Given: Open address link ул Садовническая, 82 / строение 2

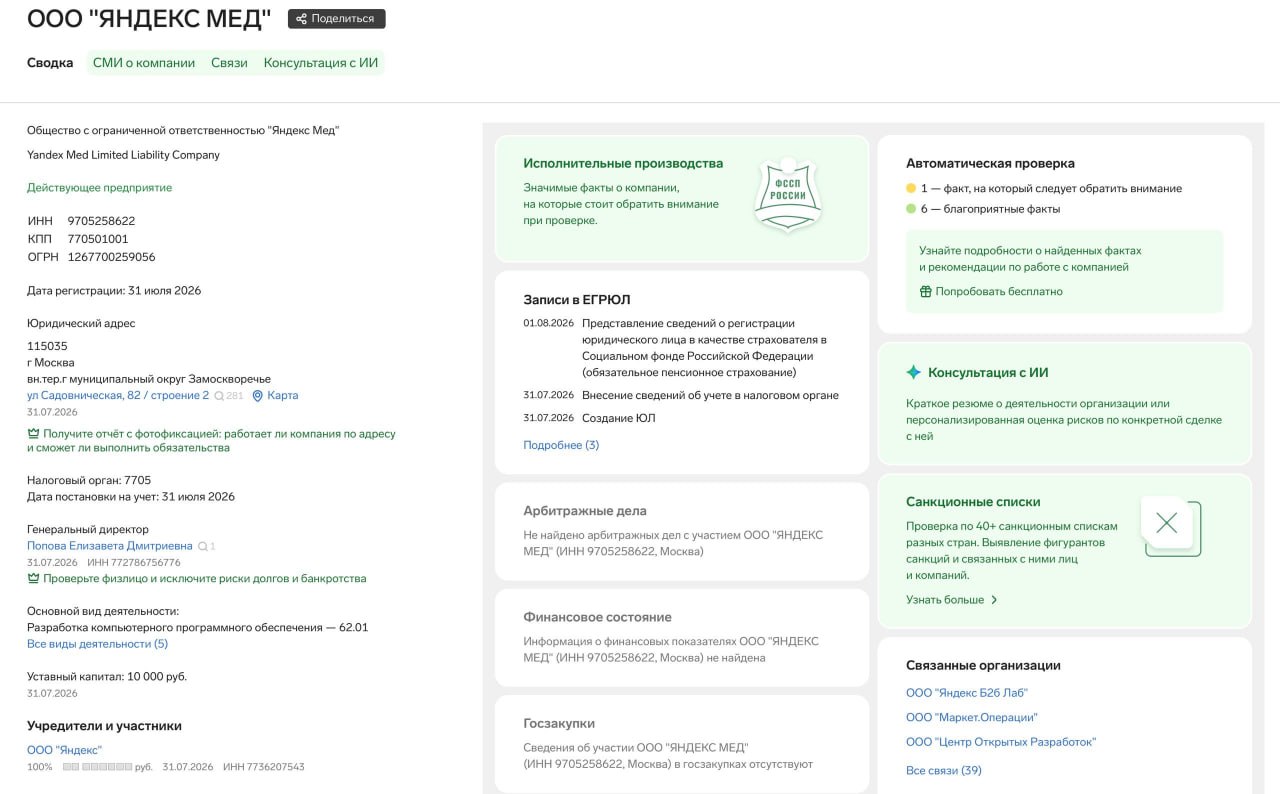Looking at the screenshot, I should click(118, 396).
